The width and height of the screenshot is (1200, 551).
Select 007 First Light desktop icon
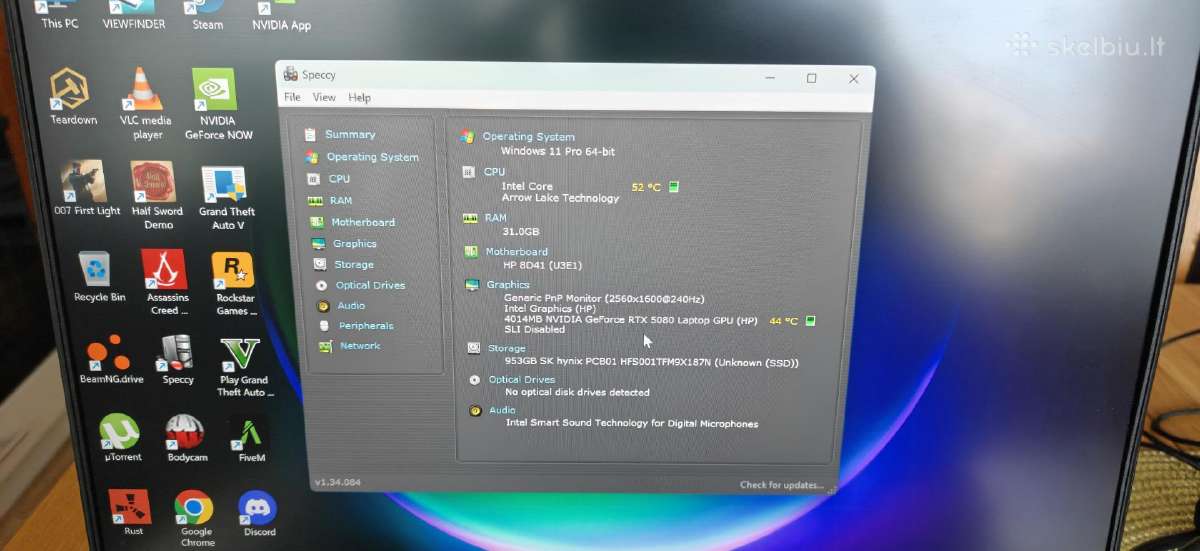point(87,188)
